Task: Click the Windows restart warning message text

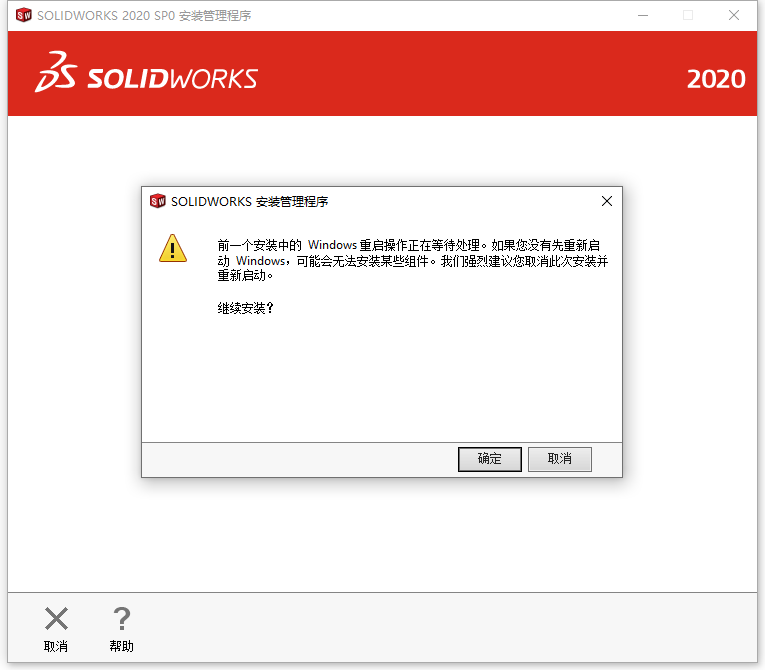Action: coord(413,260)
